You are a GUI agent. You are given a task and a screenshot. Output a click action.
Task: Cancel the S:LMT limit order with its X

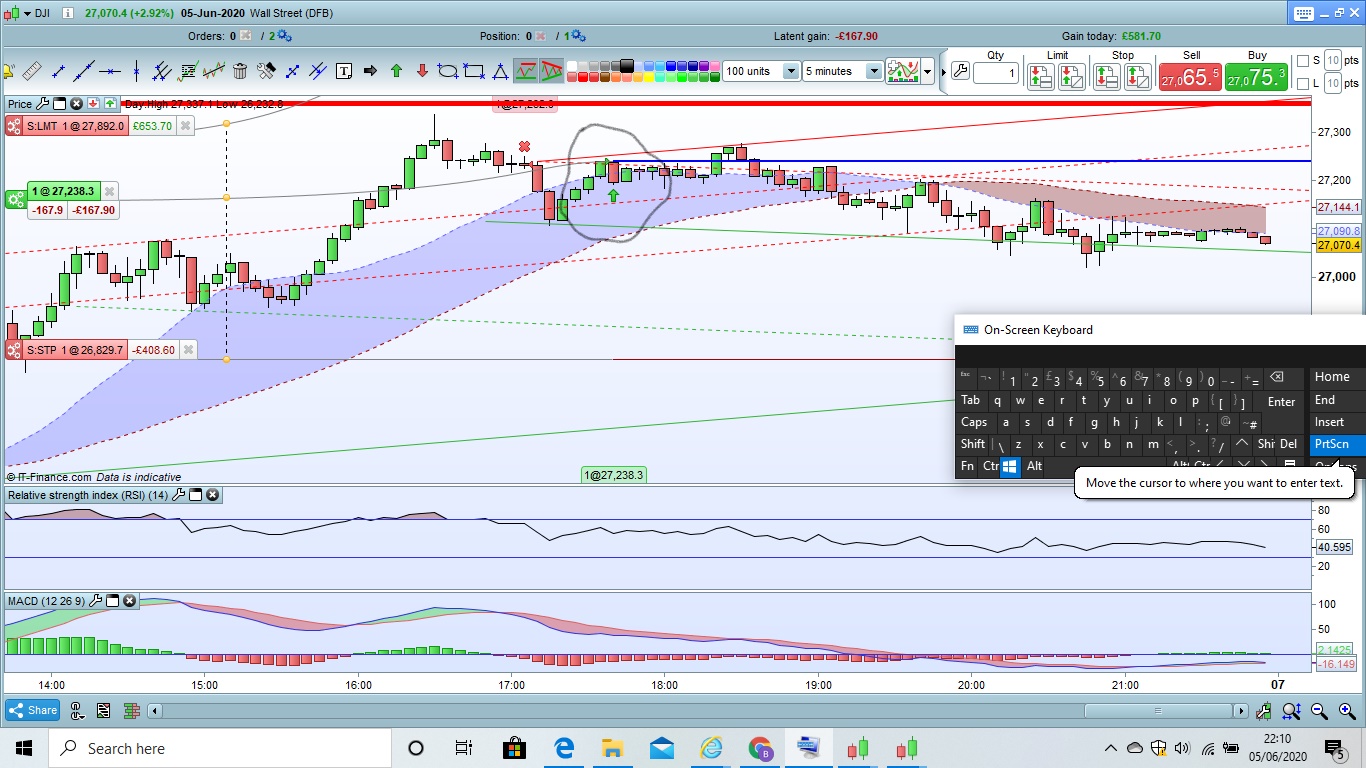[187, 126]
